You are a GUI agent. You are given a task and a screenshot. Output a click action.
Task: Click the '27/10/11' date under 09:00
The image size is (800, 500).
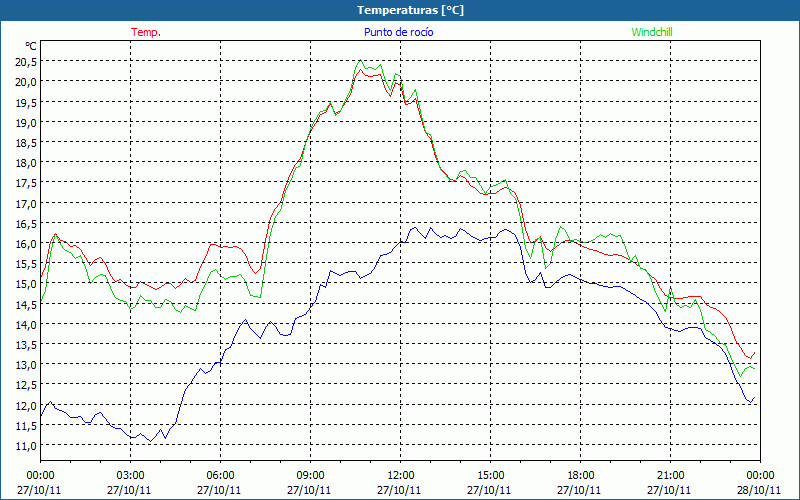[309, 490]
